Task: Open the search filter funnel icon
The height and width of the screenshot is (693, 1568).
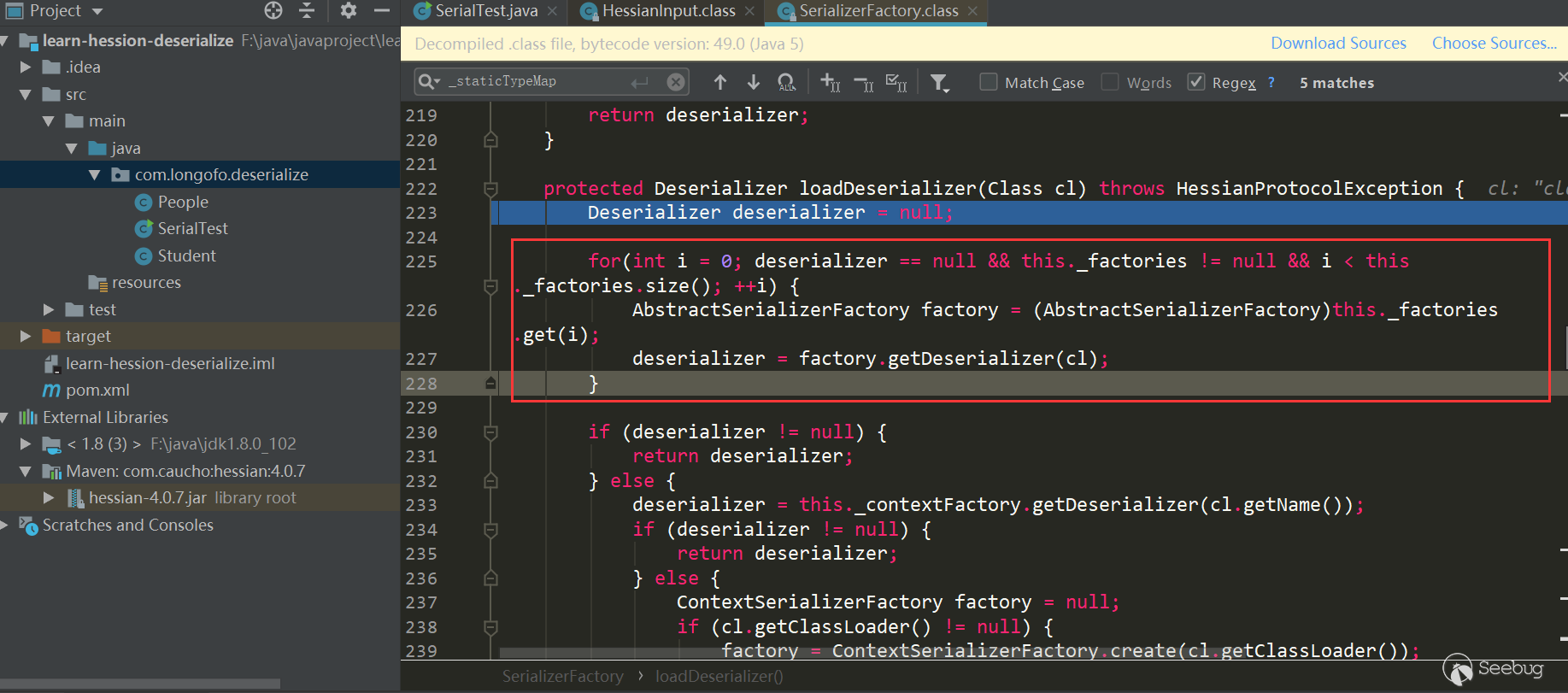Action: coord(939,82)
